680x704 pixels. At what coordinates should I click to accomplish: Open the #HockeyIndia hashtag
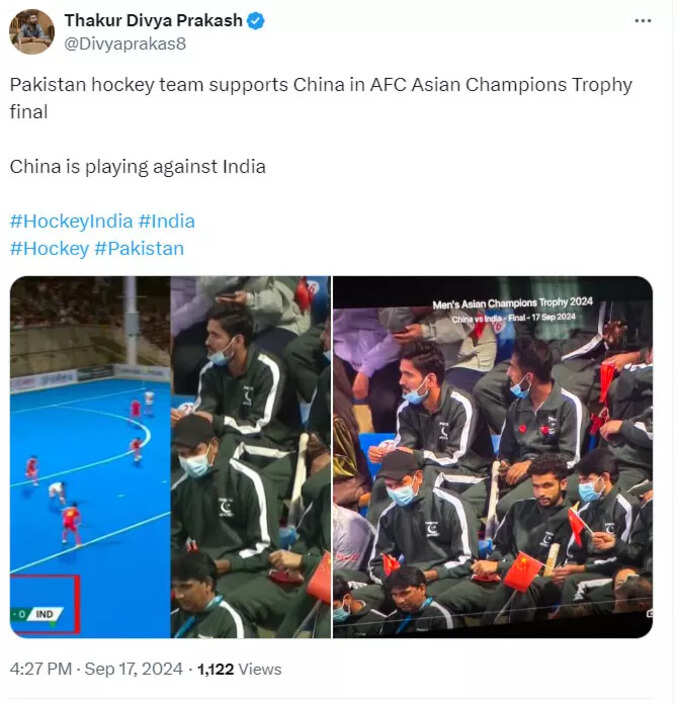click(71, 221)
